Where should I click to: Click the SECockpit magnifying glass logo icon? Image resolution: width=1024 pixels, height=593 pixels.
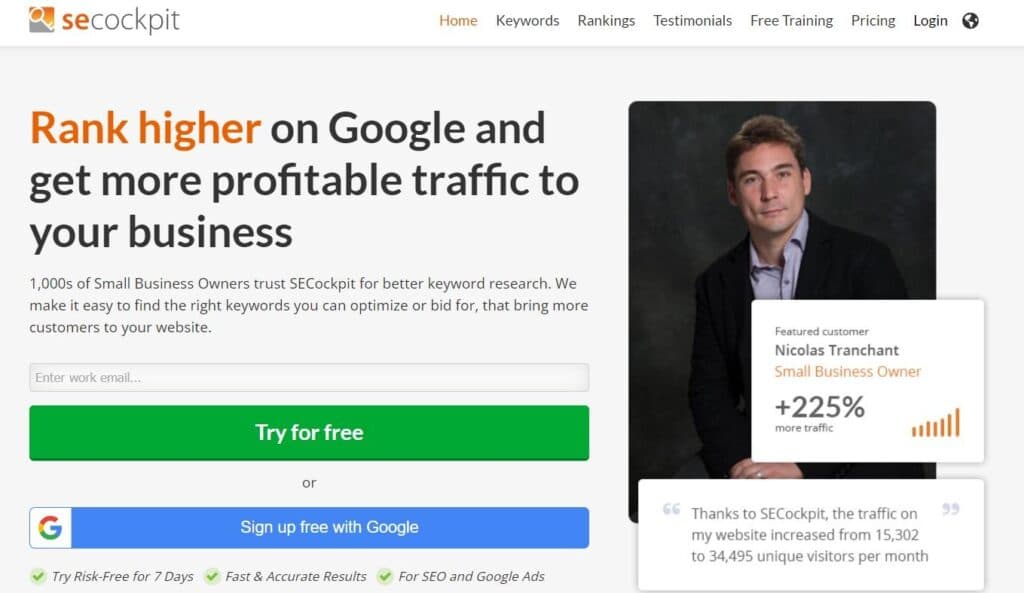[39, 18]
